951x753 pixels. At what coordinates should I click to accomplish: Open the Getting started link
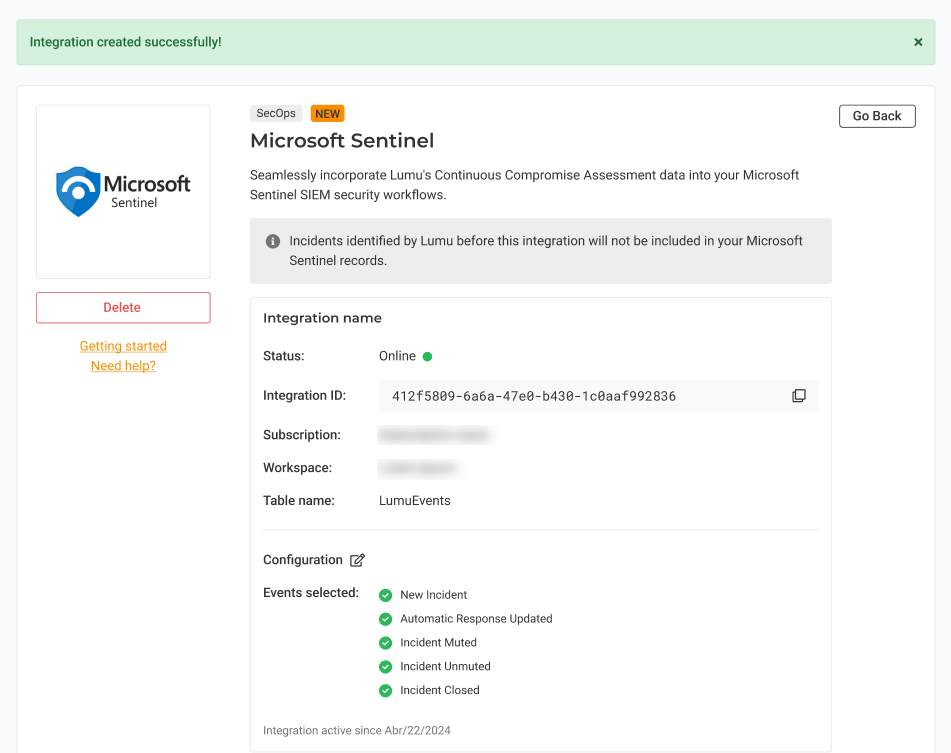123,346
